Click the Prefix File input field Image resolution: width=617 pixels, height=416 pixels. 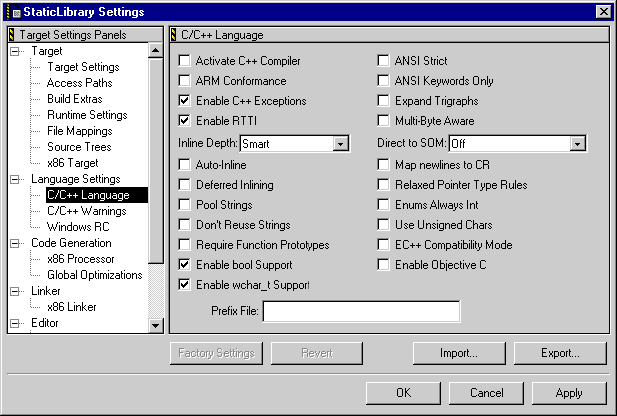(x=361, y=311)
